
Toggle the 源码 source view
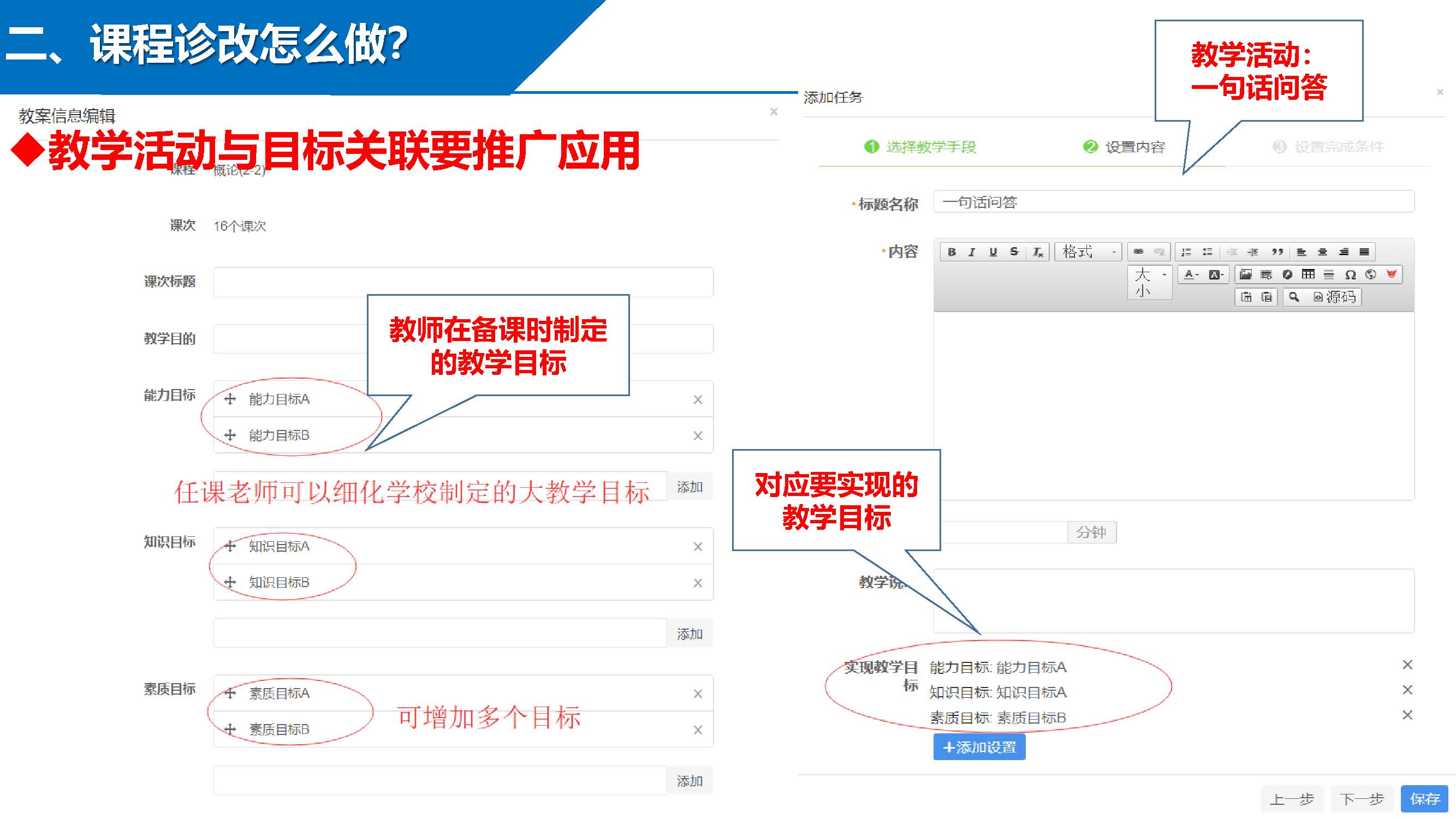coord(1334,297)
